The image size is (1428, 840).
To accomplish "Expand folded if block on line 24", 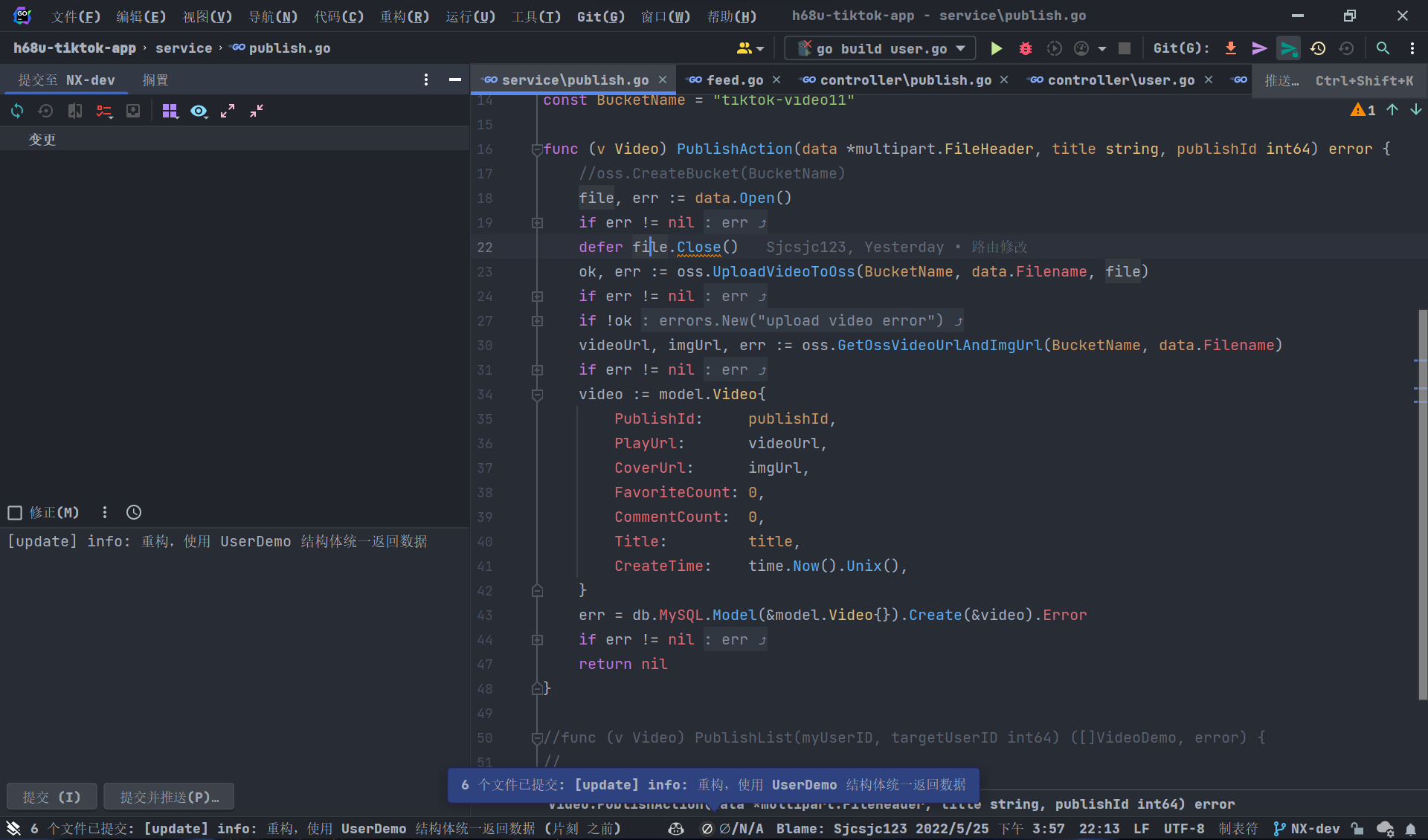I will tap(537, 297).
